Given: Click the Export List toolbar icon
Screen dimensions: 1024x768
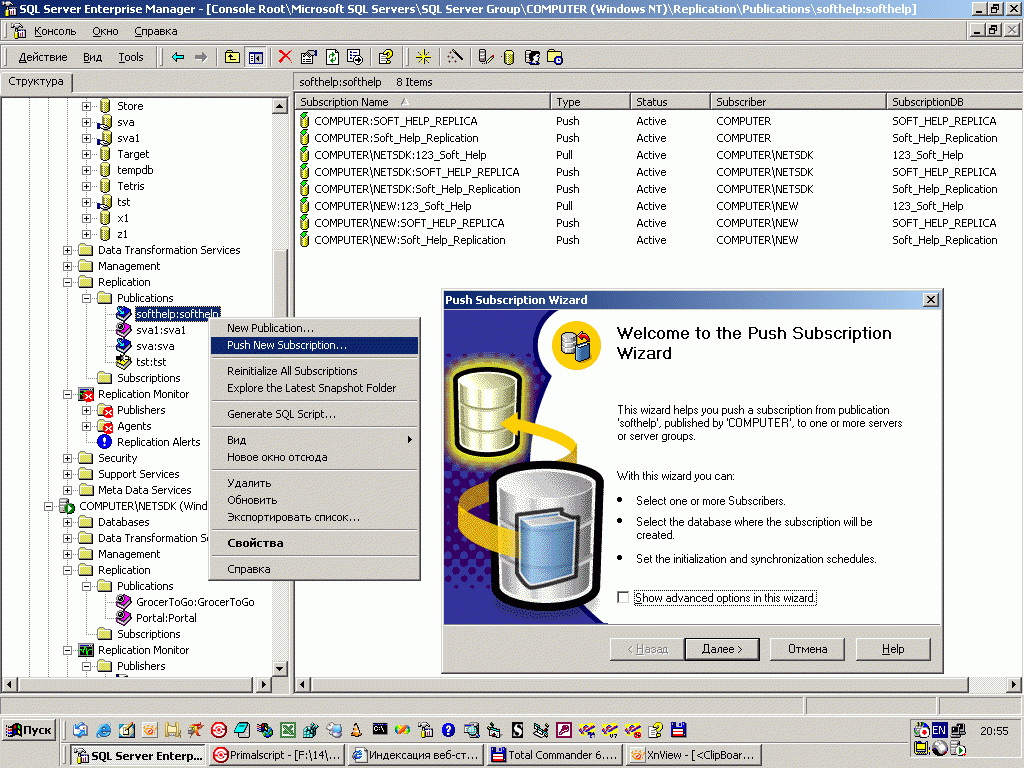Looking at the screenshot, I should [x=355, y=57].
